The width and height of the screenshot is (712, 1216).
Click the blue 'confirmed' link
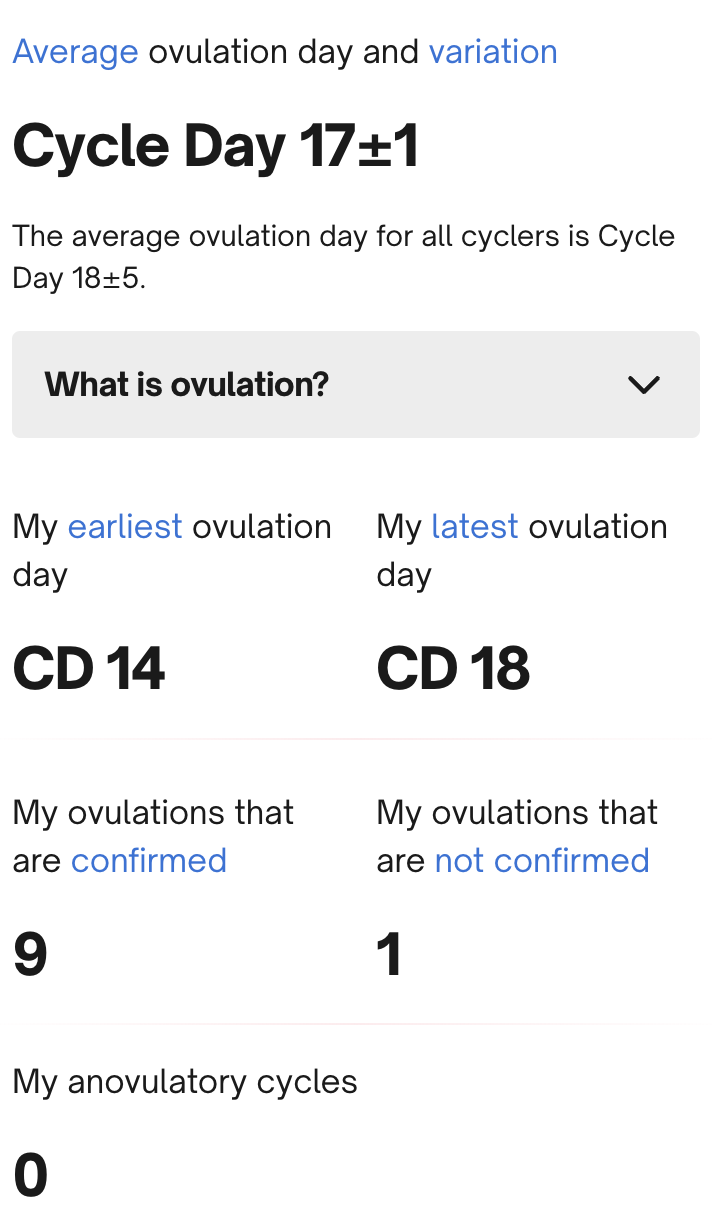click(x=149, y=860)
